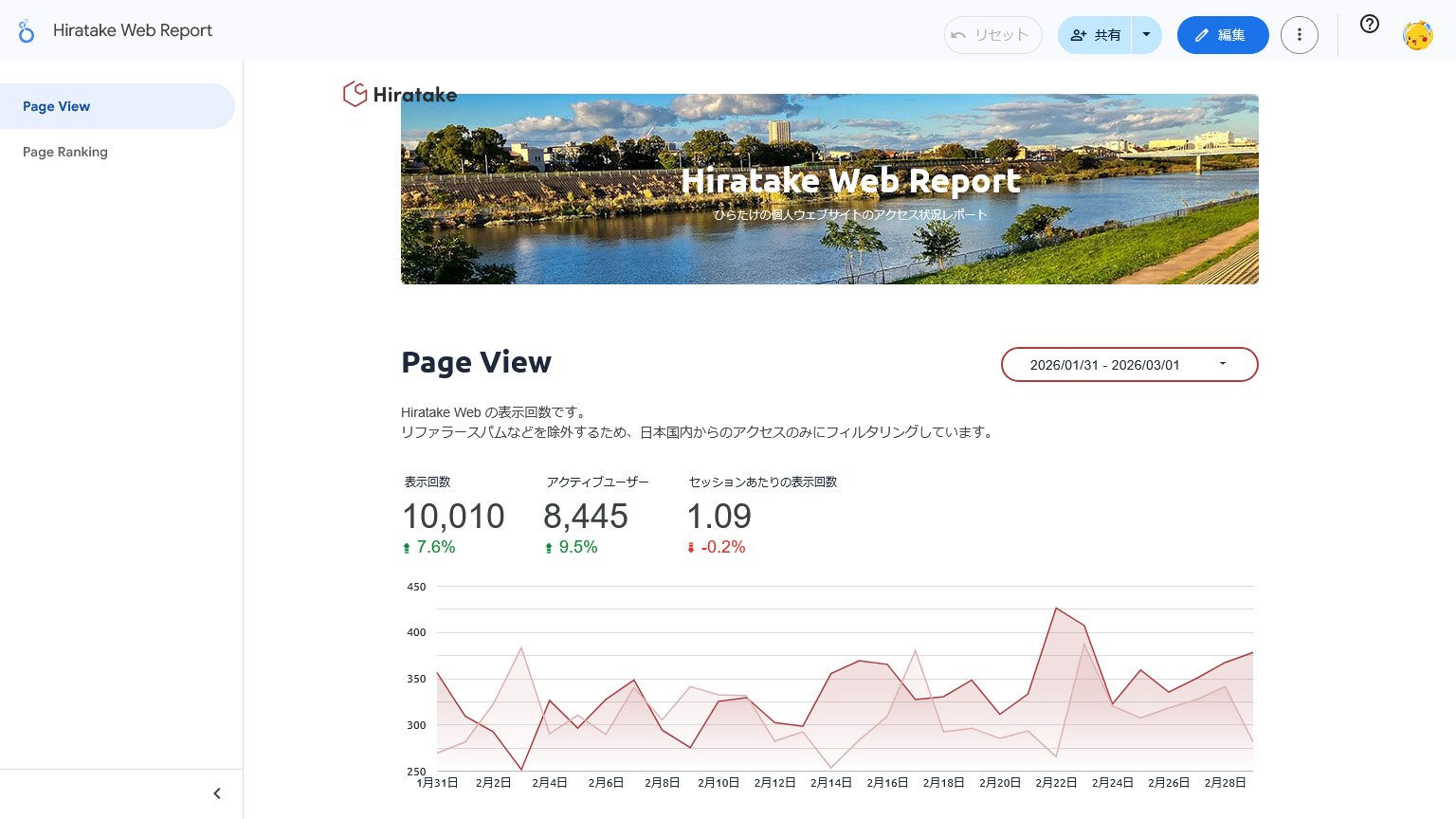Open the help question mark icon

(1369, 25)
